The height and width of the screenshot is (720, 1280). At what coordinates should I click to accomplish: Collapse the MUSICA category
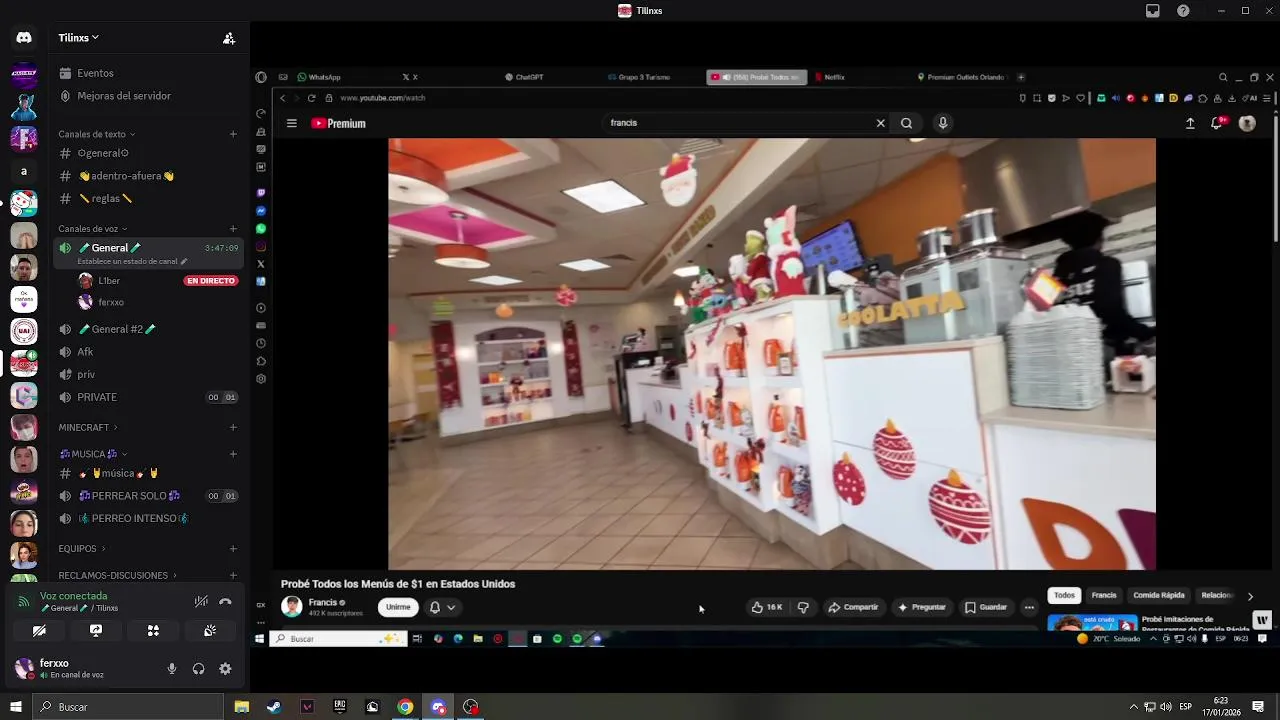(93, 454)
